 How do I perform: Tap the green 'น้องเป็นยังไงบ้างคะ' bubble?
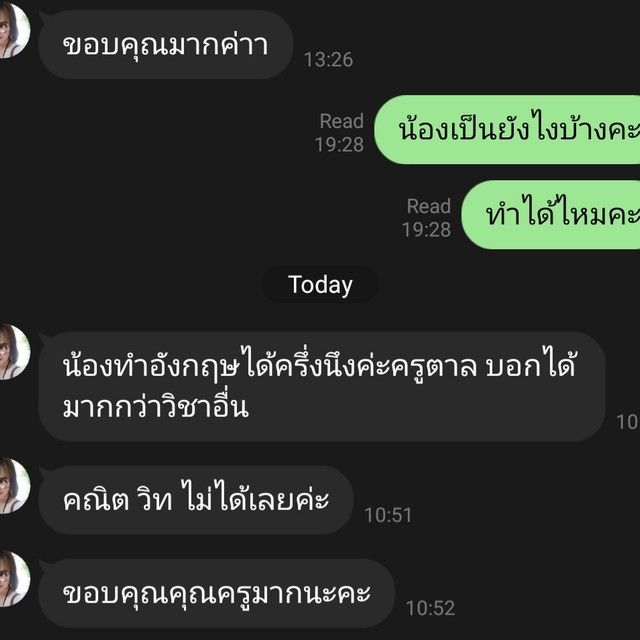click(x=507, y=130)
